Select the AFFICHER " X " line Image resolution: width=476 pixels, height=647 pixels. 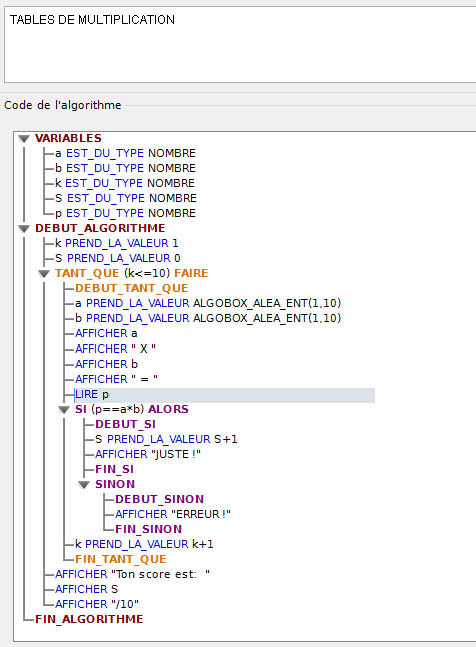115,349
